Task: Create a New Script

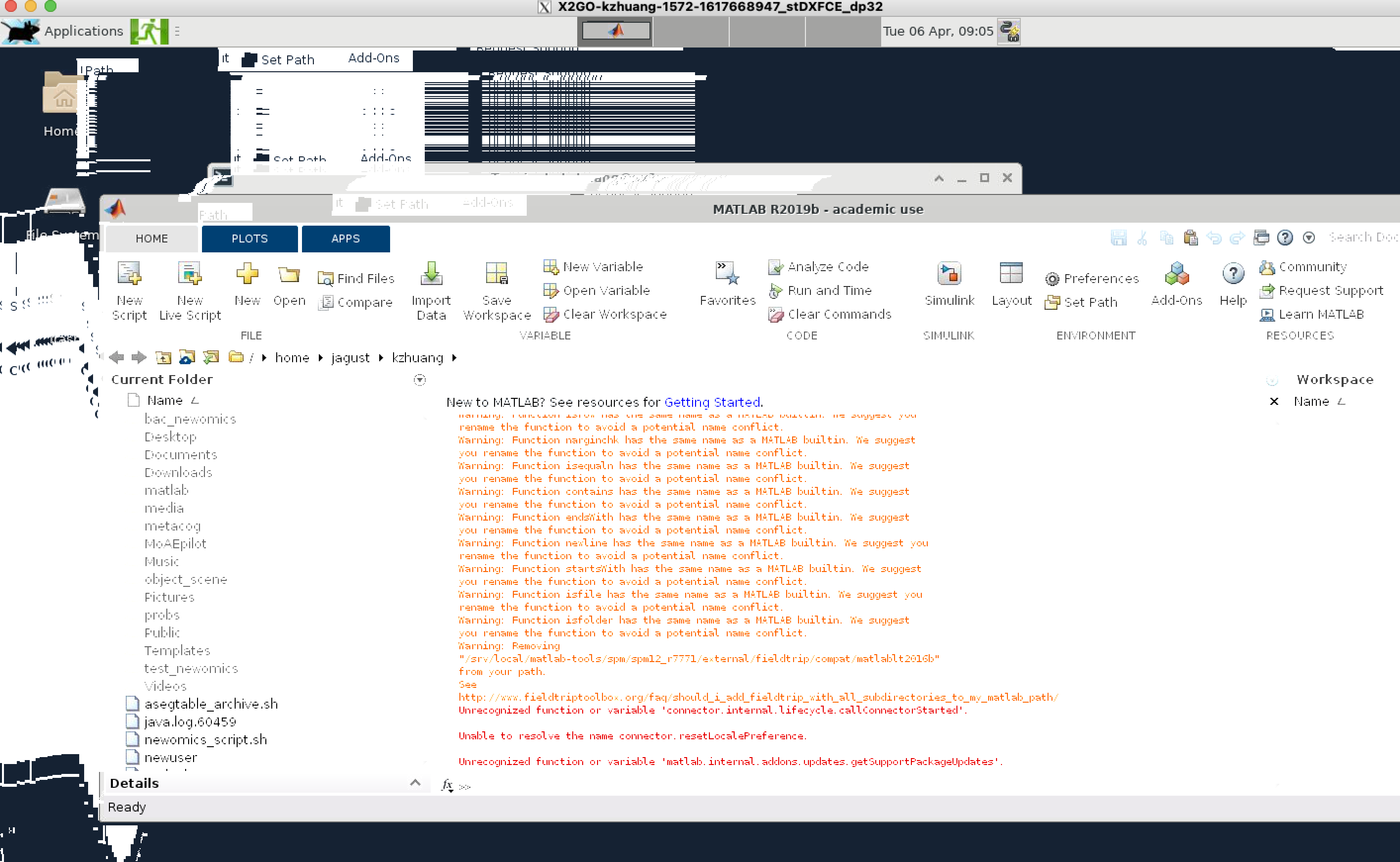Action: point(129,291)
